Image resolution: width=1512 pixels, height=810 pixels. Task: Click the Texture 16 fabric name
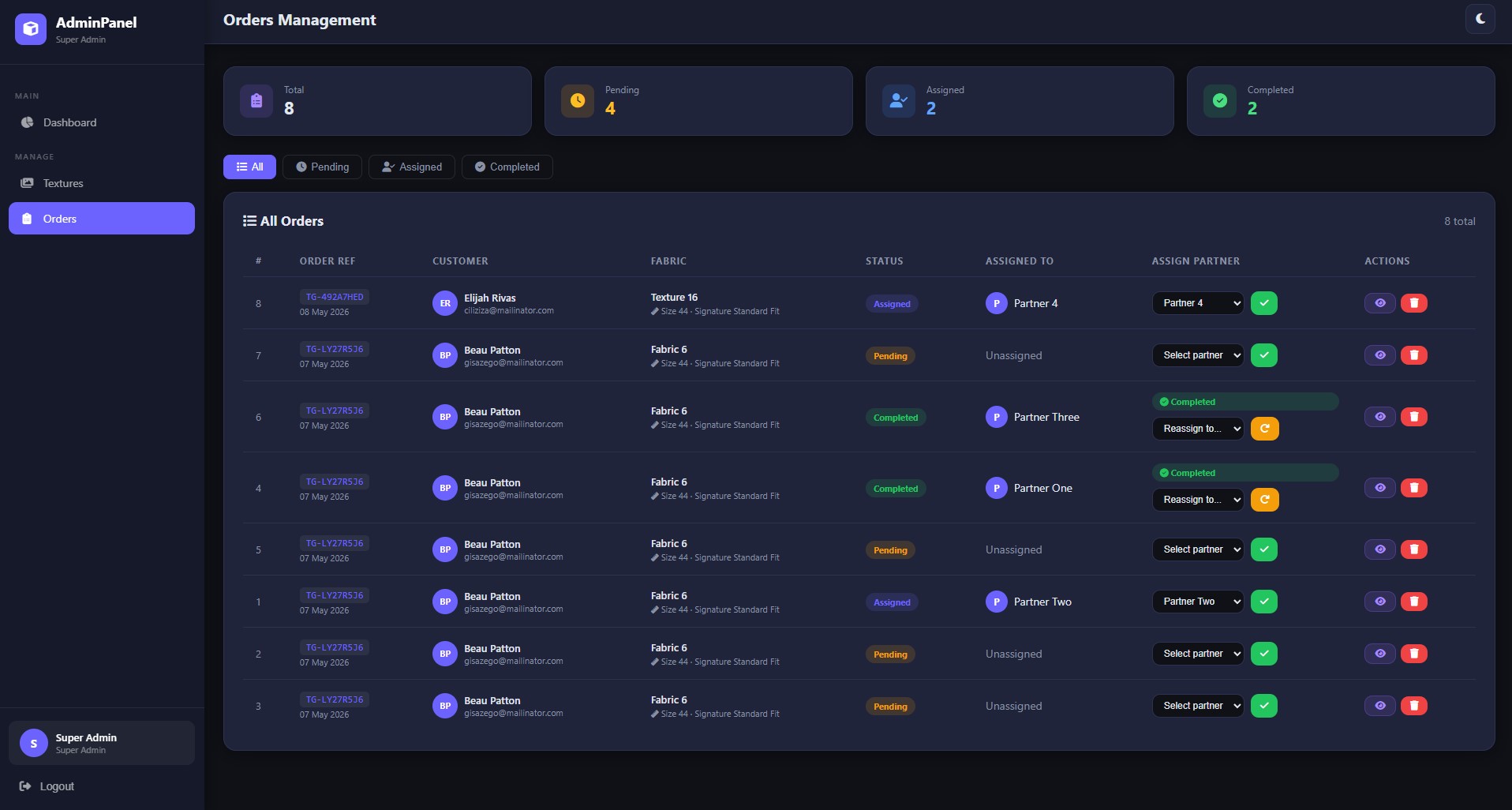coord(674,298)
